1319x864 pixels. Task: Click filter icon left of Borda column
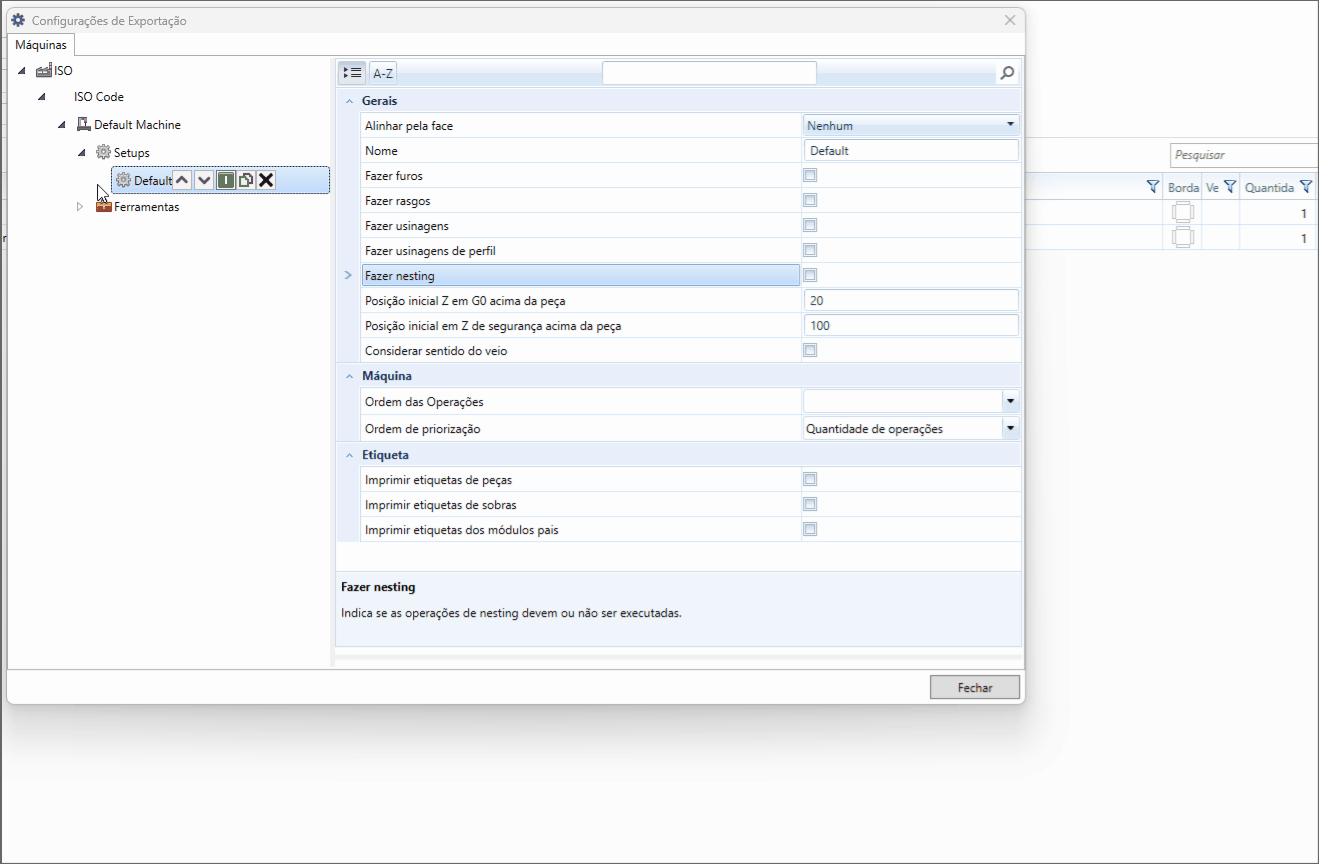pos(1153,187)
